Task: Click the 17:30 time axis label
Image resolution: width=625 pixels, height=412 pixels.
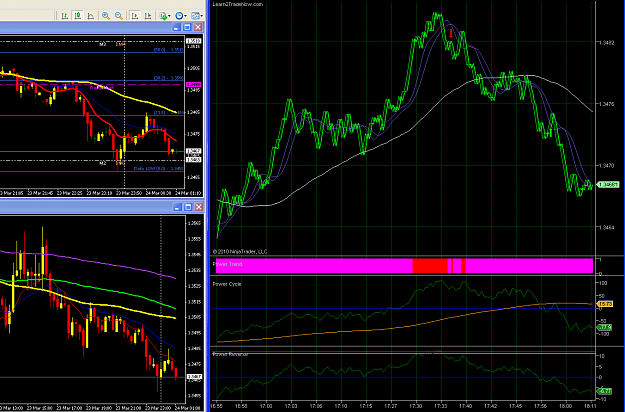Action: [x=416, y=406]
